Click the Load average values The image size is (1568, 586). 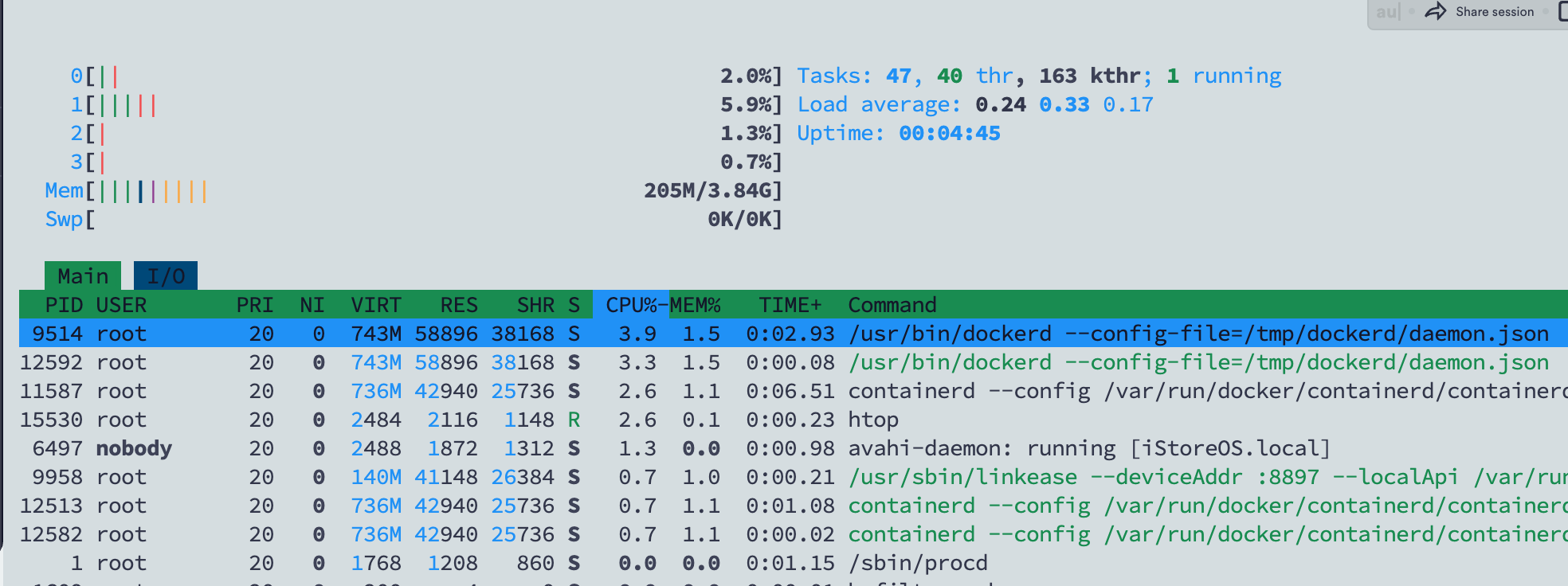point(1064,104)
